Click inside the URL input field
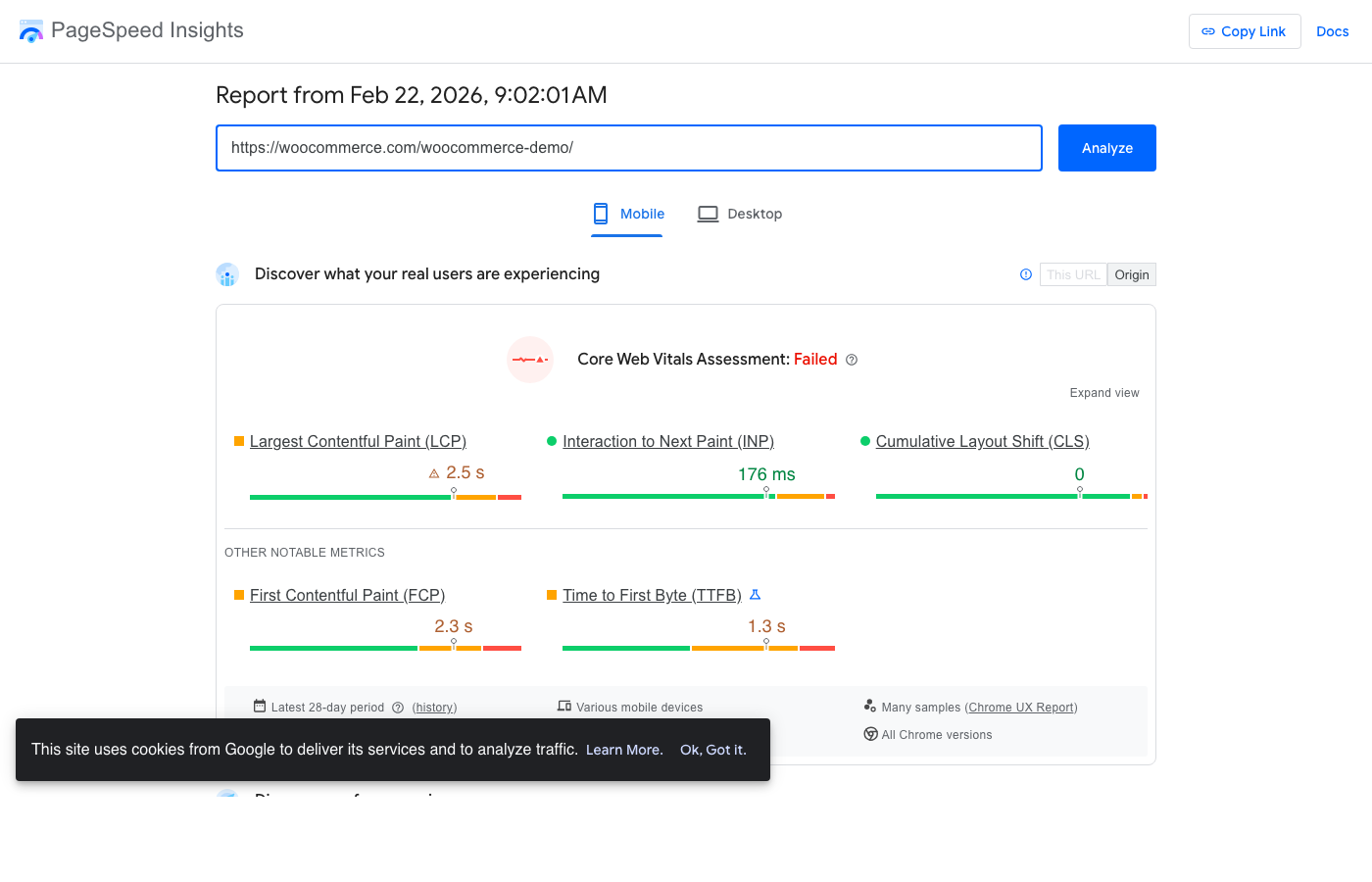The width and height of the screenshot is (1372, 882). pyautogui.click(x=628, y=148)
